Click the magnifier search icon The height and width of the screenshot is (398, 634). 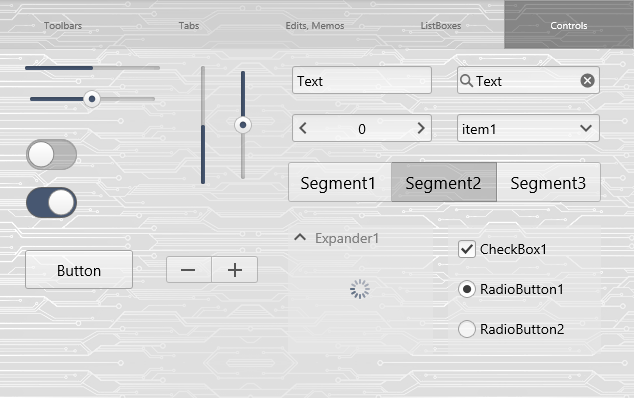click(x=466, y=81)
